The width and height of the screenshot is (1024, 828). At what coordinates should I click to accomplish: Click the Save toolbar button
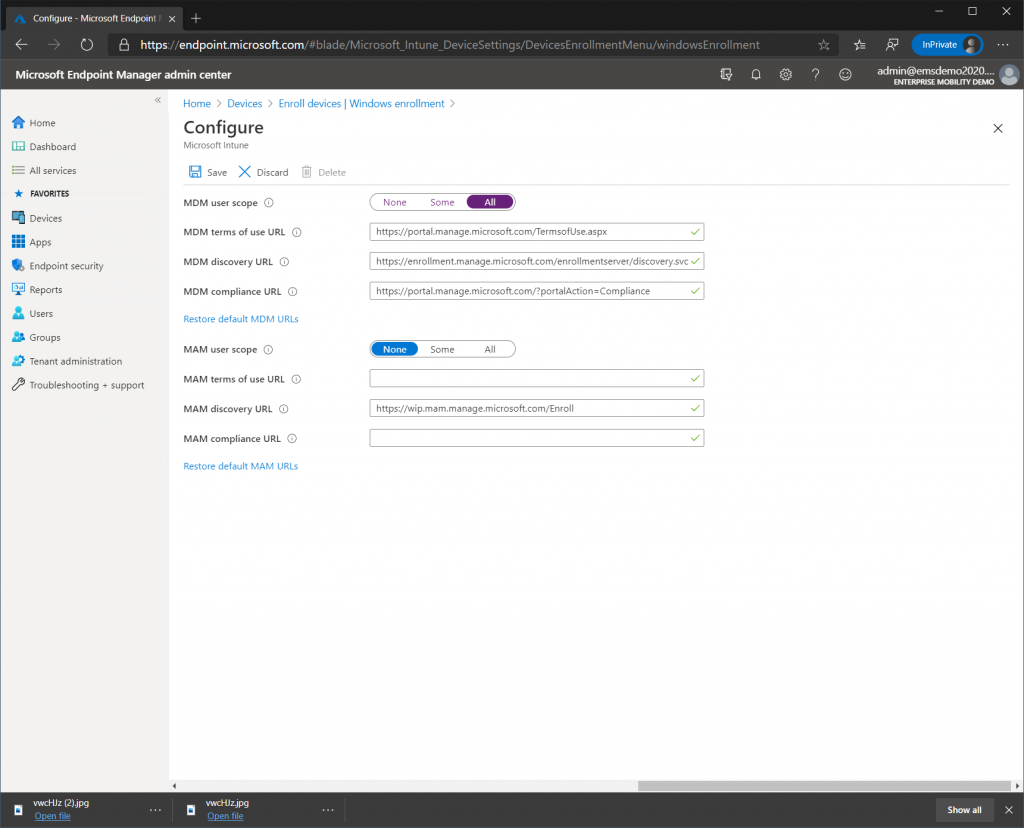point(208,172)
